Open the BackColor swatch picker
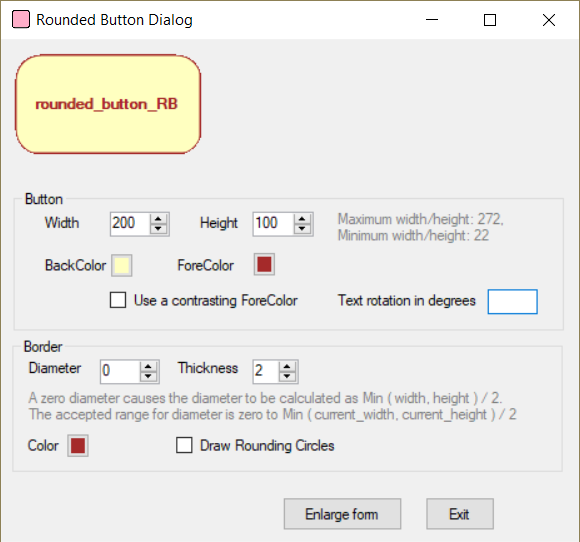The width and height of the screenshot is (580, 542). (122, 265)
